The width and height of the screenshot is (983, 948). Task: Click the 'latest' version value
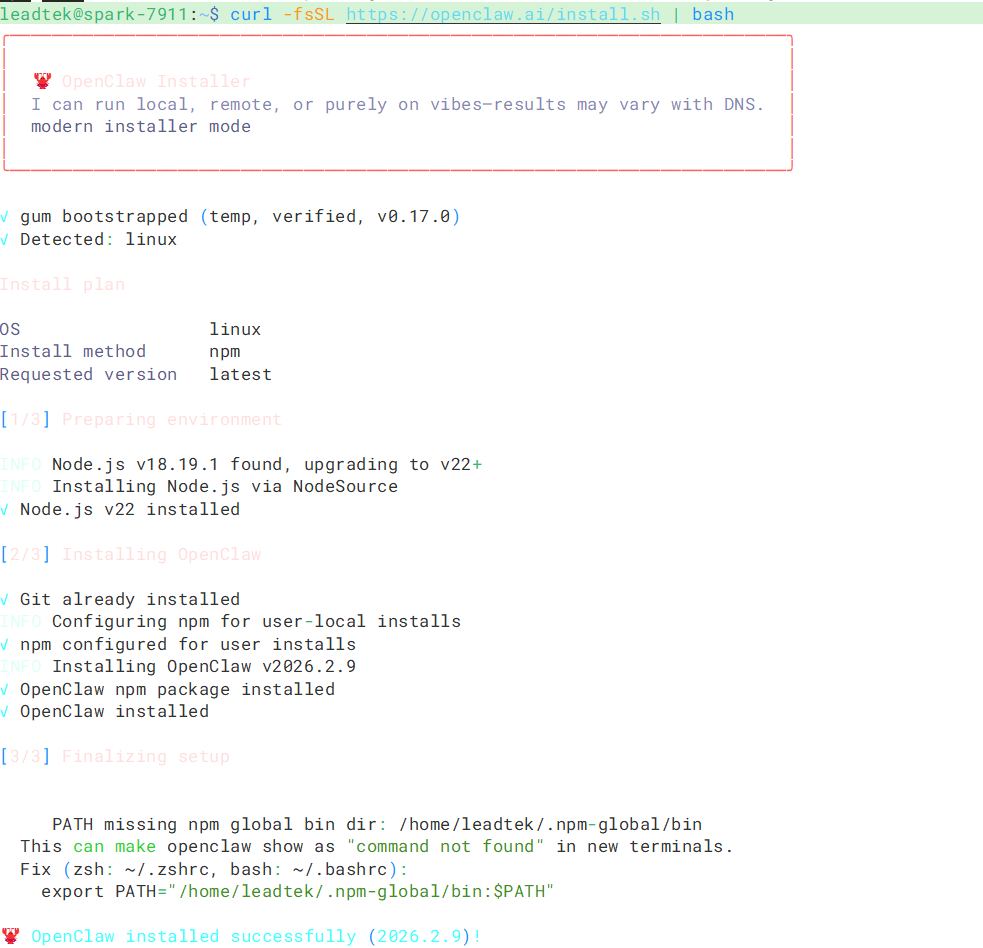[x=241, y=374]
